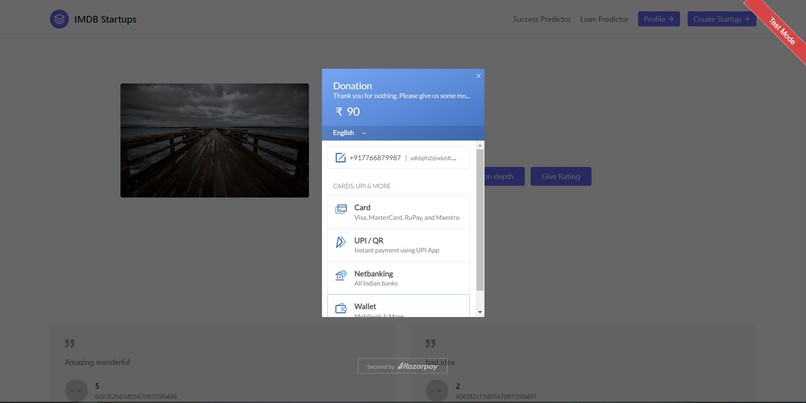Click the Donation title text
The width and height of the screenshot is (806, 403).
coord(353,86)
